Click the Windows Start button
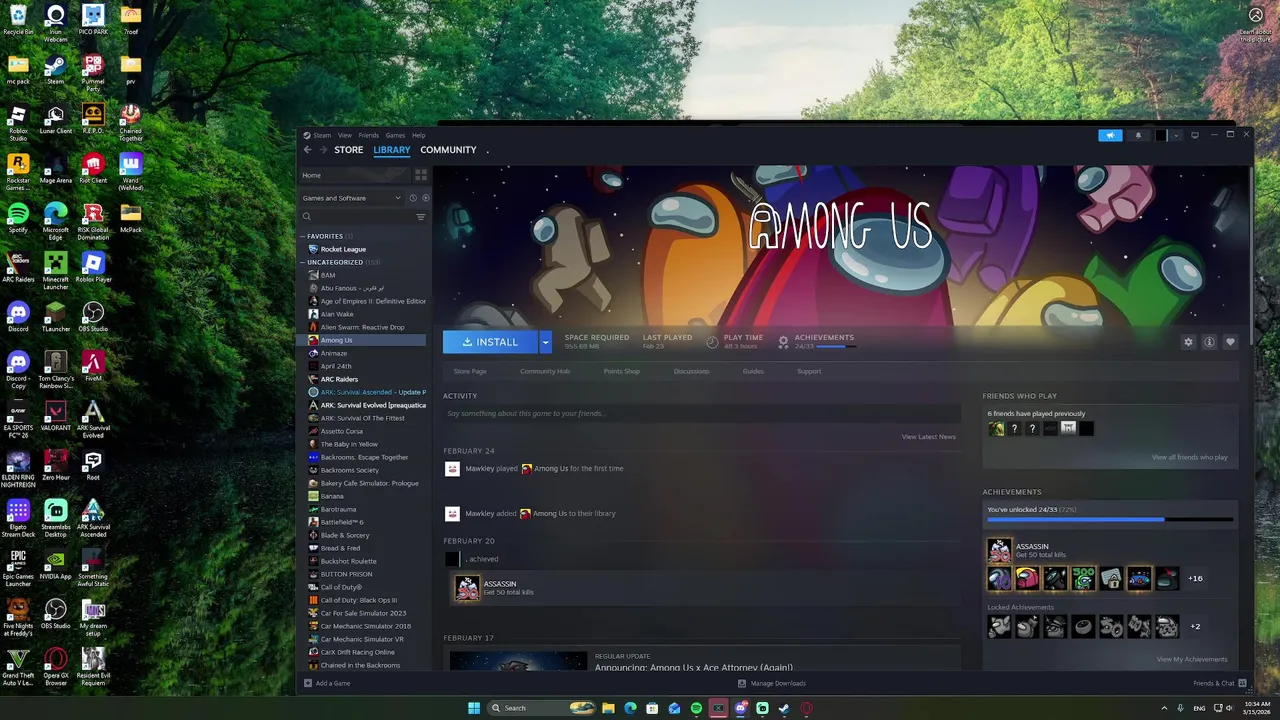This screenshot has width=1280, height=720. pos(474,708)
